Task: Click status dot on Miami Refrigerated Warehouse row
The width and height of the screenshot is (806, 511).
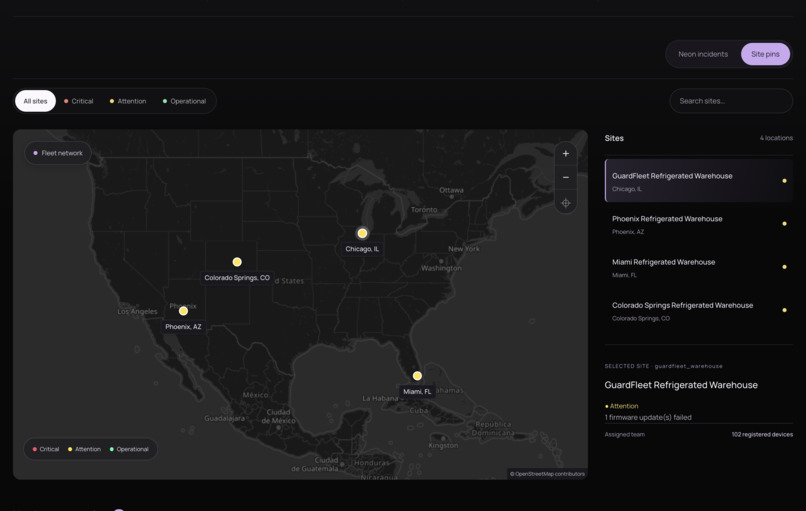Action: click(784, 267)
